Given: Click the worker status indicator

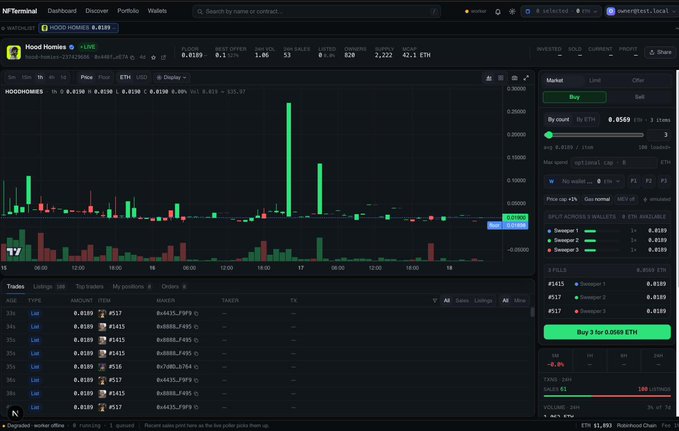Looking at the screenshot, I should pos(475,11).
